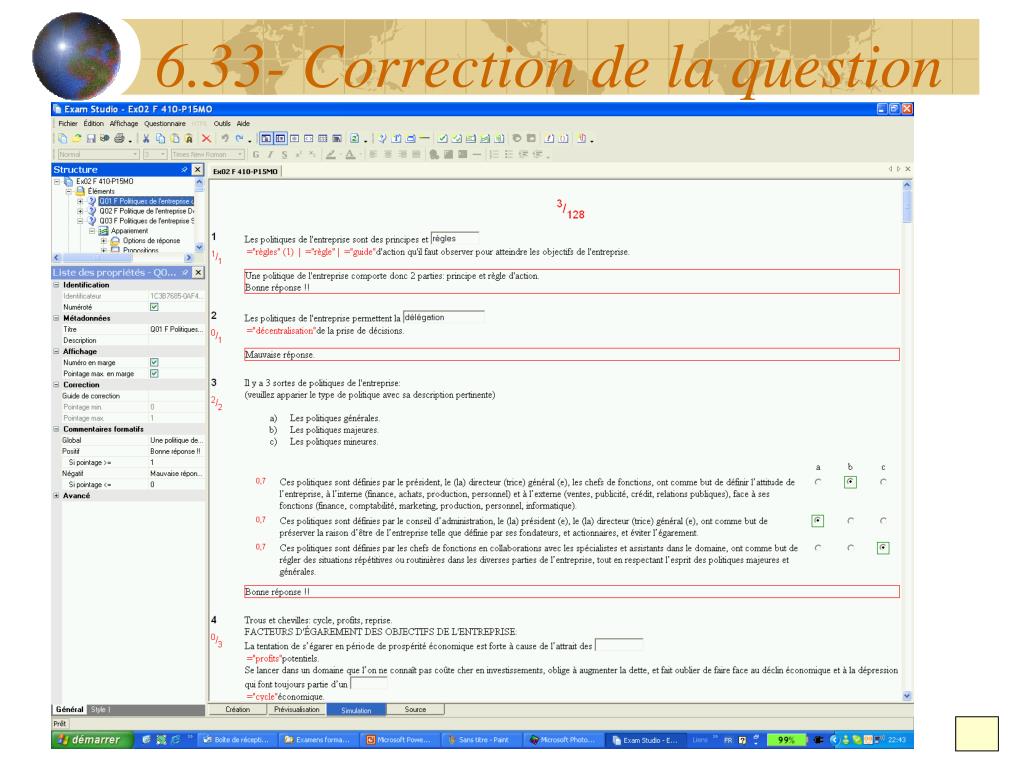Select radio b for the first proposition
Image resolution: width=1024 pixels, height=768 pixels.
(x=850, y=482)
